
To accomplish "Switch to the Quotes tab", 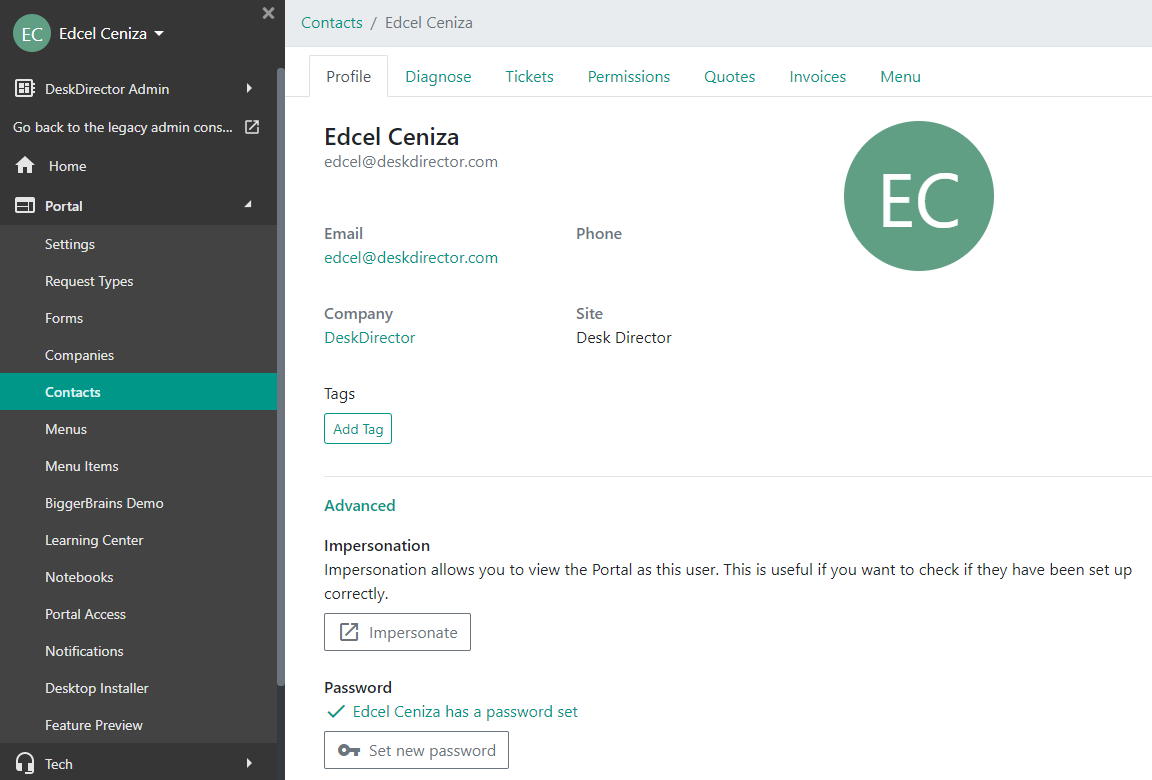I will coord(730,76).
